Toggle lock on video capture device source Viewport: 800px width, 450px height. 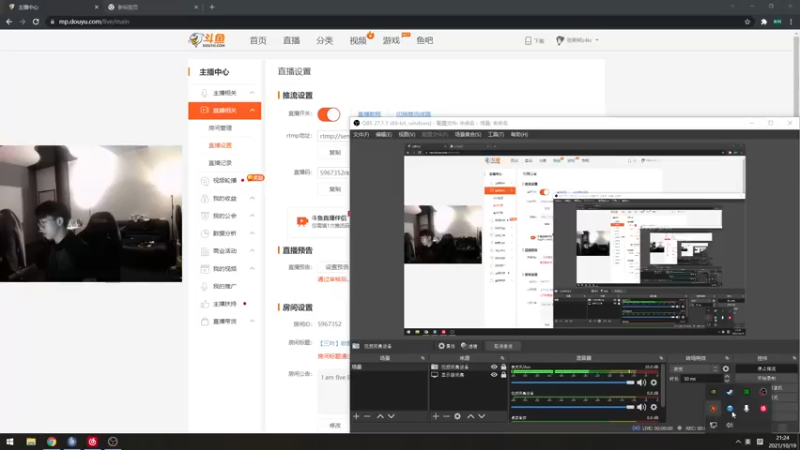tap(504, 367)
